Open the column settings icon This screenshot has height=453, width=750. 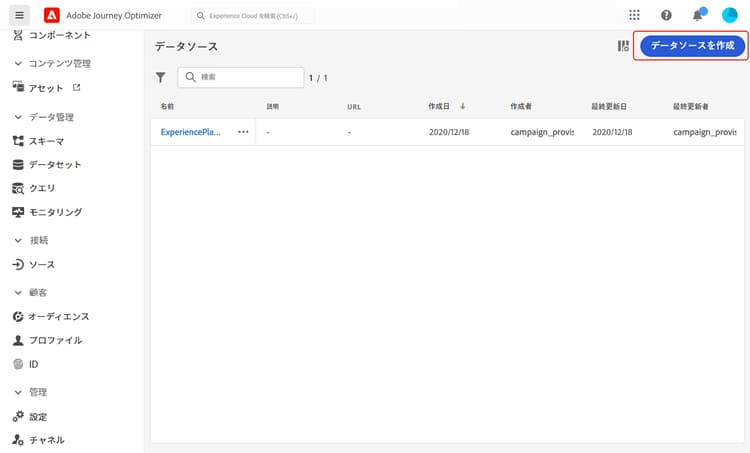click(623, 46)
